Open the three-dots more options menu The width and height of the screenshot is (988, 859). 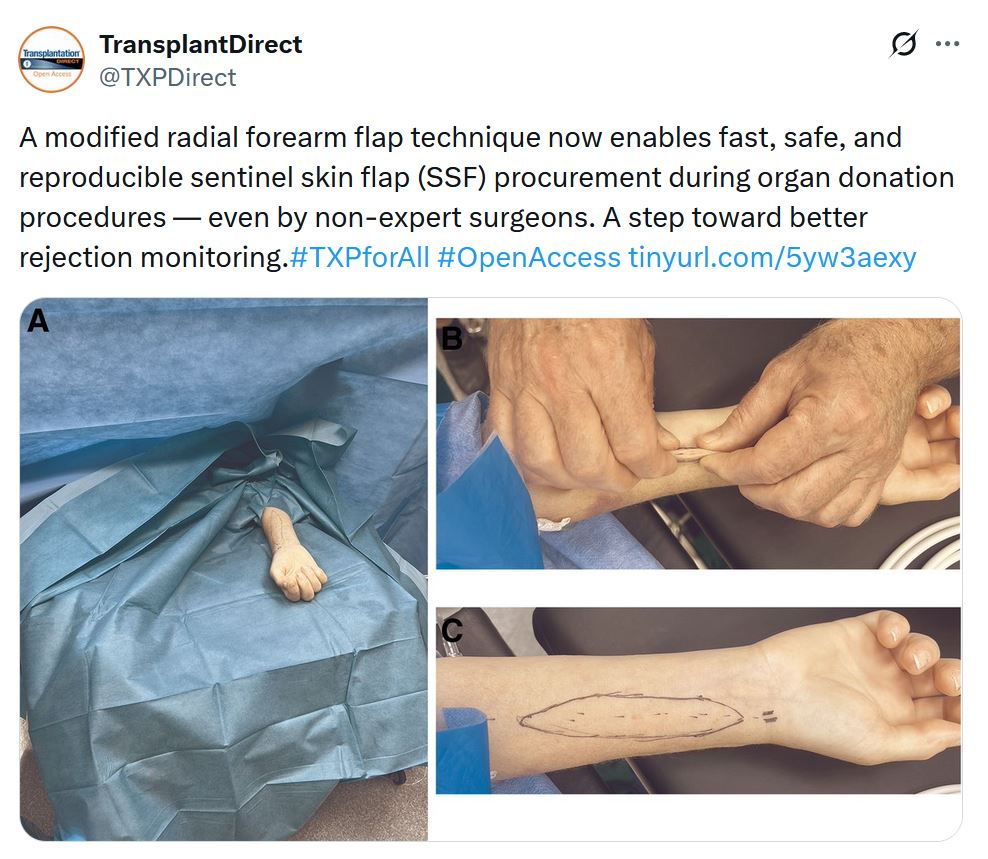pyautogui.click(x=947, y=44)
